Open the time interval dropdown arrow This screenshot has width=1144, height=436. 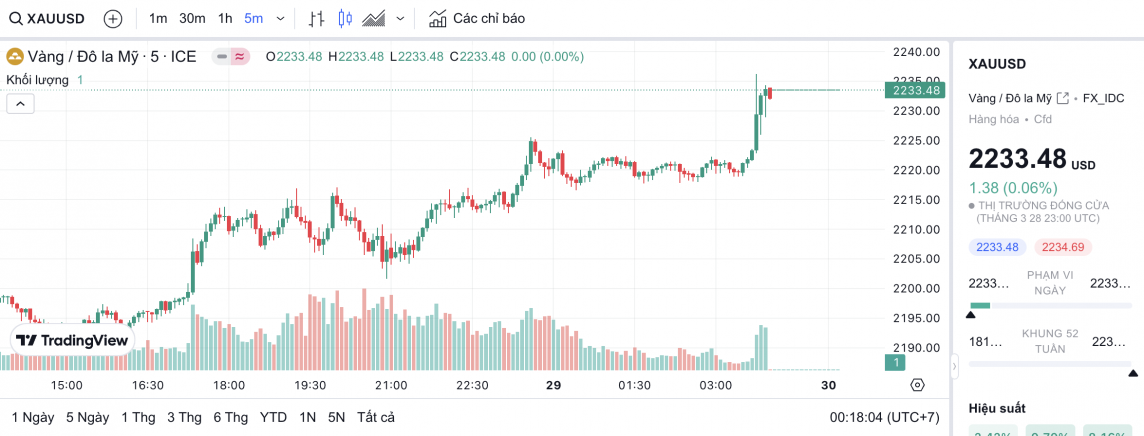click(x=280, y=19)
